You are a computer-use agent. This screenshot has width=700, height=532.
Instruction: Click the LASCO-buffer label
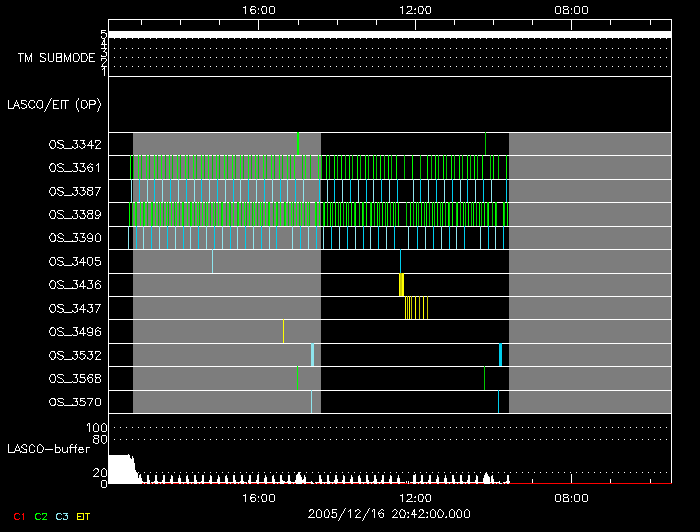pos(49,449)
